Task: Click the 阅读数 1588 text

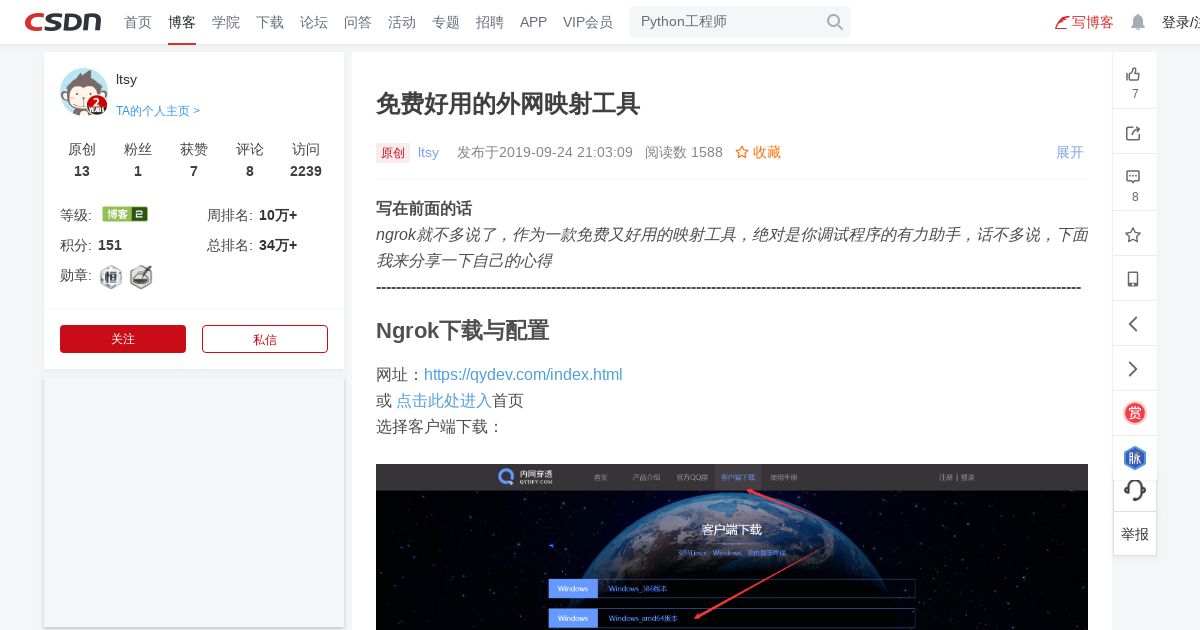Action: [x=684, y=152]
